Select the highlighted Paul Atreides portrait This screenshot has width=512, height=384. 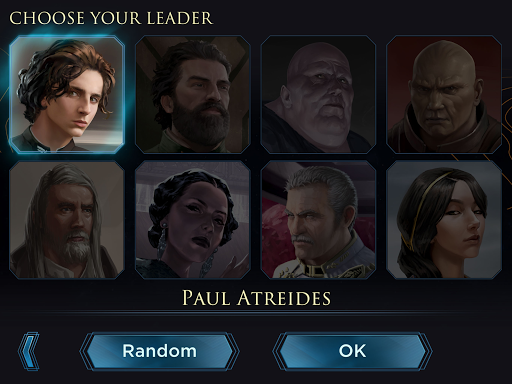point(67,95)
